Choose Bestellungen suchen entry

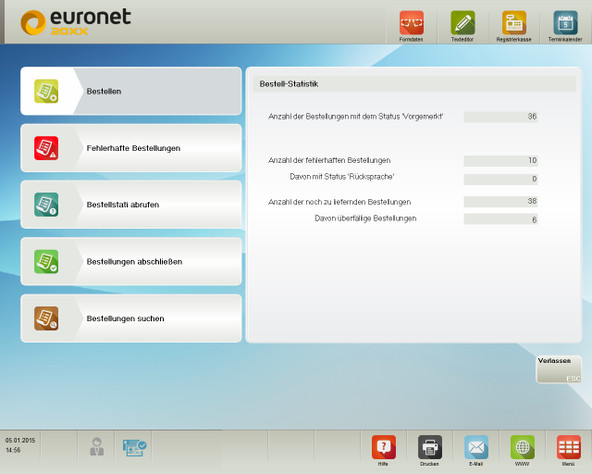131,318
